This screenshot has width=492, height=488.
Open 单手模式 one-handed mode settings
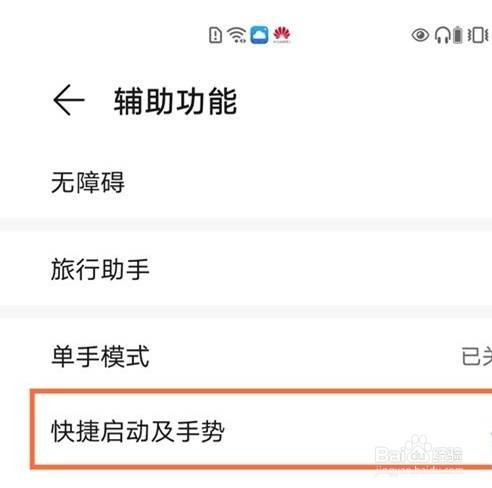246,356
